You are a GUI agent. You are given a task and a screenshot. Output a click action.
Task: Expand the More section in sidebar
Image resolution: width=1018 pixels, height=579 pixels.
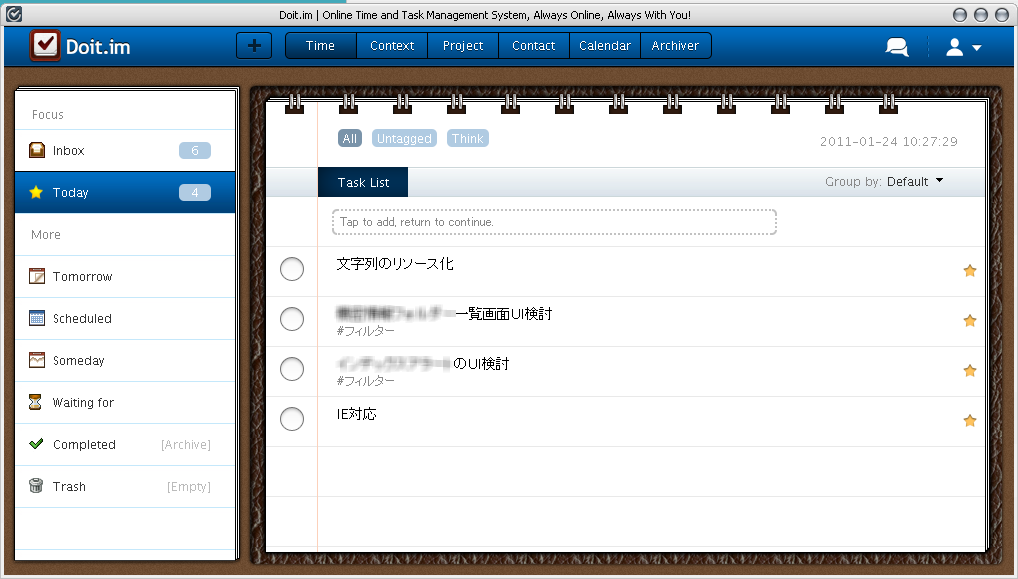point(45,234)
